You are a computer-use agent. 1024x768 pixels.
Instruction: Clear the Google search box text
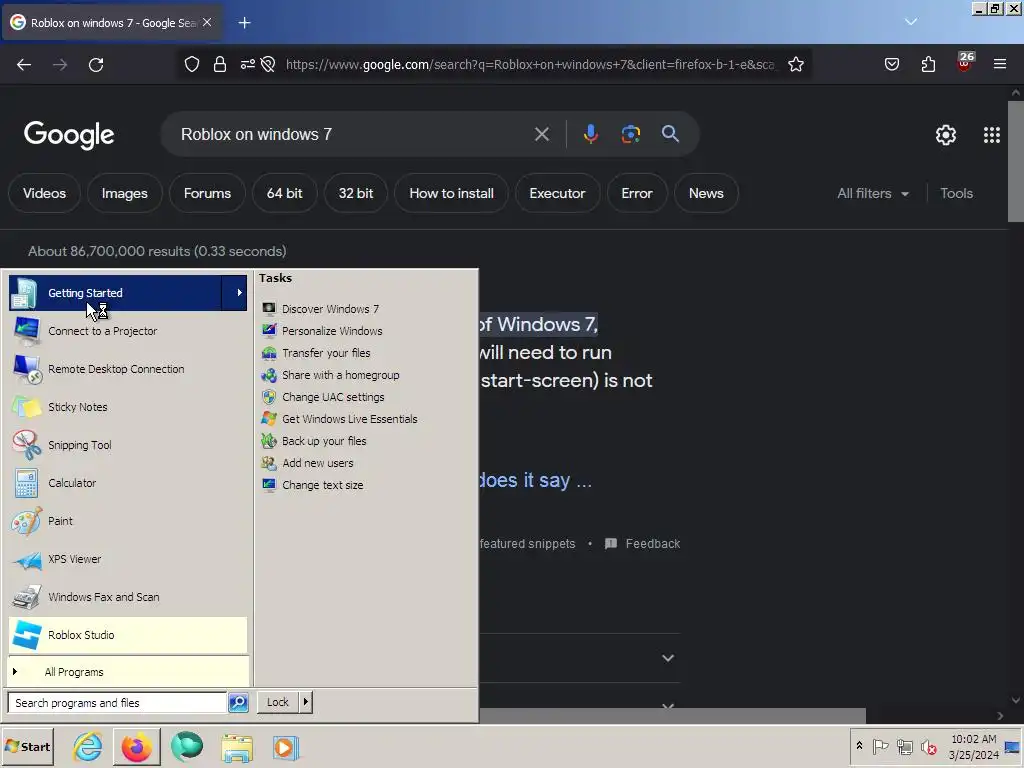(541, 135)
